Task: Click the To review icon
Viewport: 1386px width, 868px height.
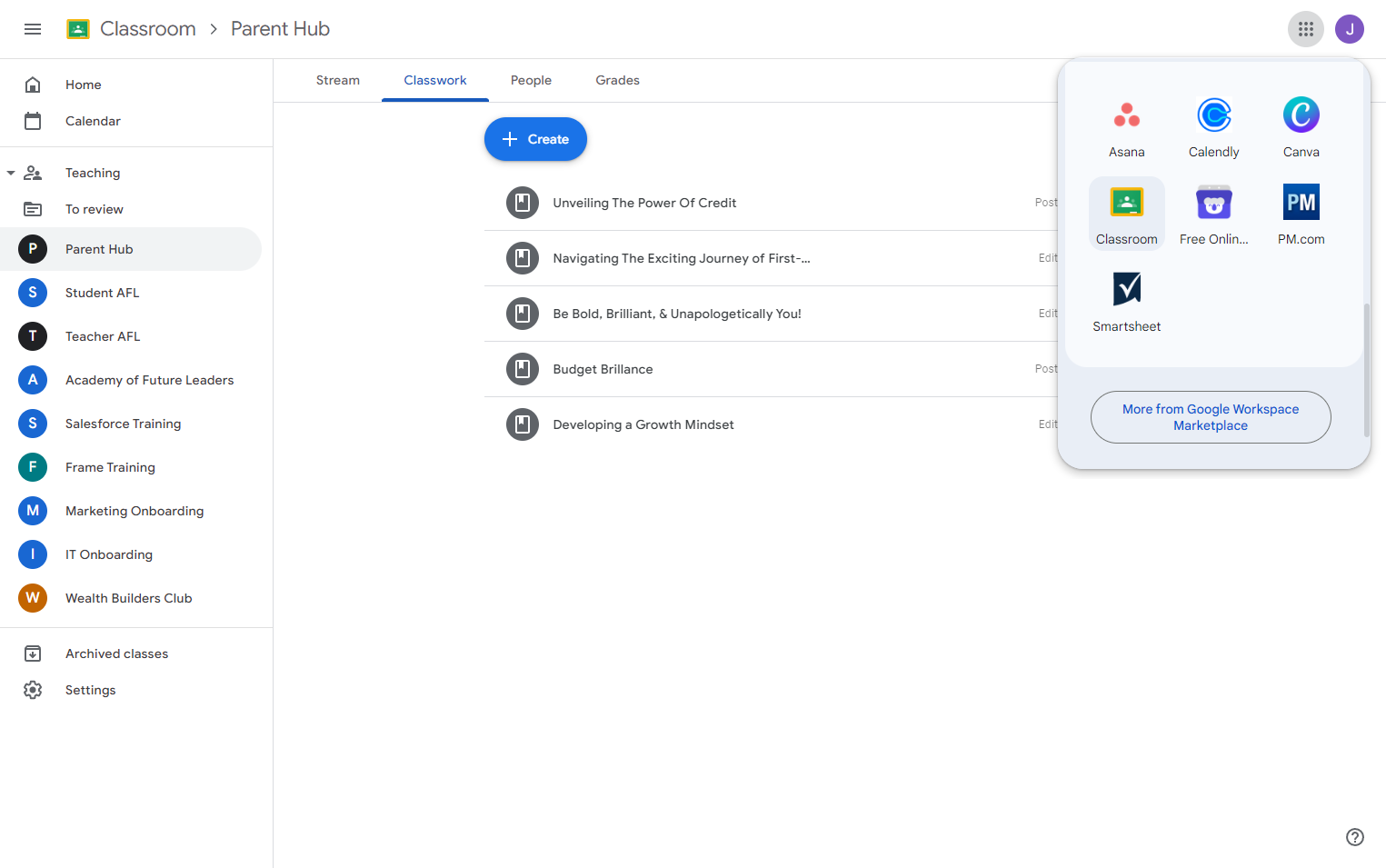Action: coord(33,209)
